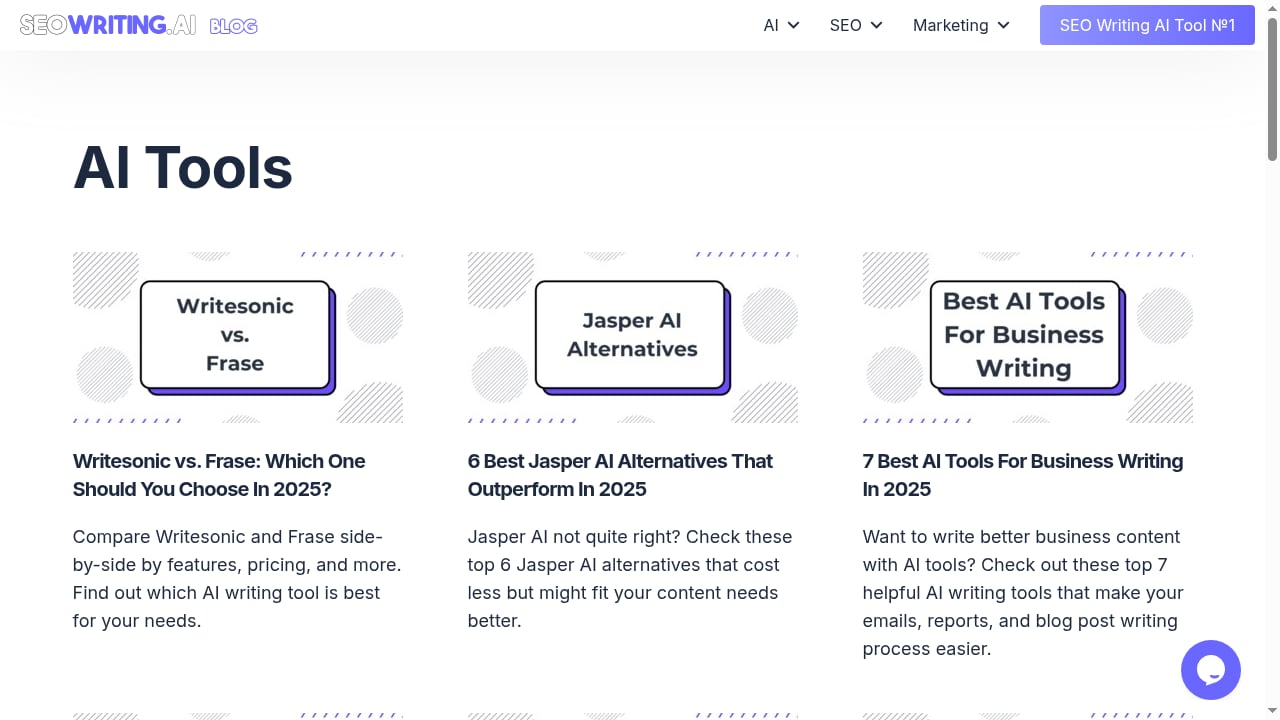Select the Best AI Tools For Business Writing thumbnail
The height and width of the screenshot is (720, 1280).
[1028, 337]
